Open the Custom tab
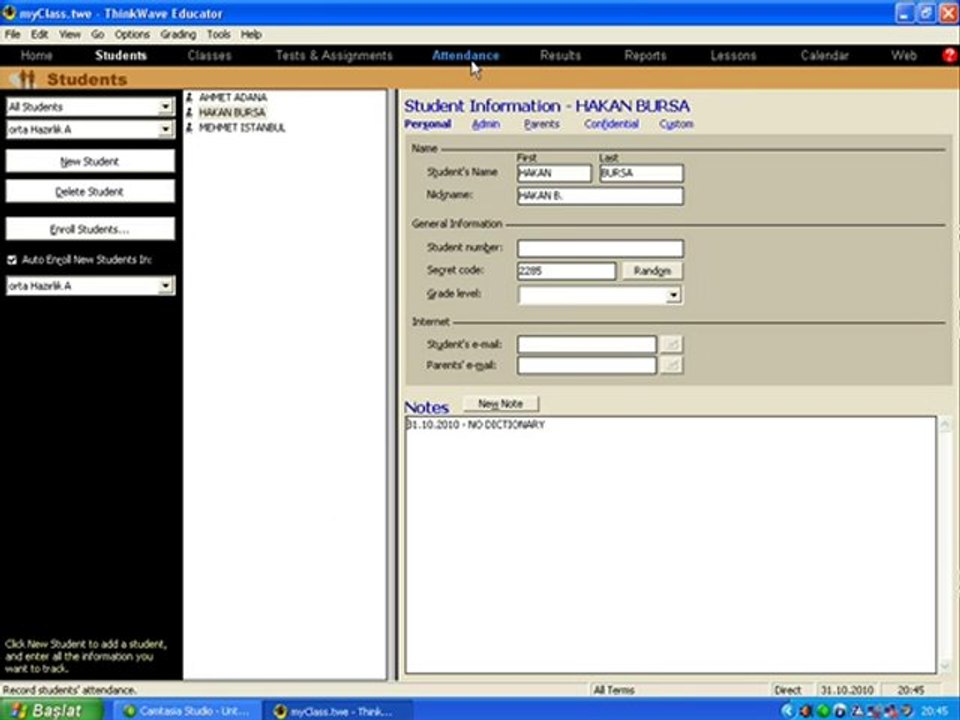960x720 pixels. click(x=676, y=124)
